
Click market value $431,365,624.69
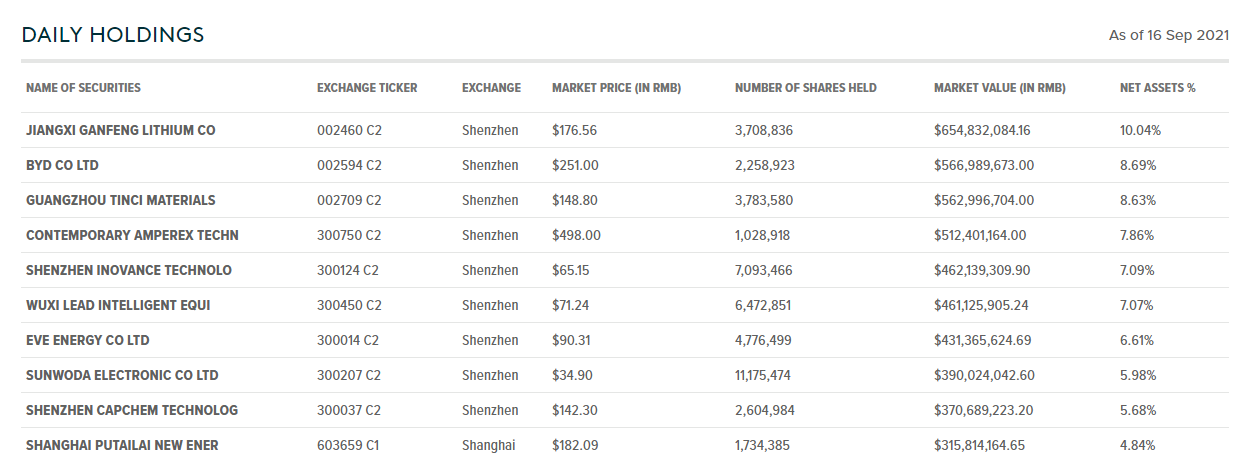[982, 340]
